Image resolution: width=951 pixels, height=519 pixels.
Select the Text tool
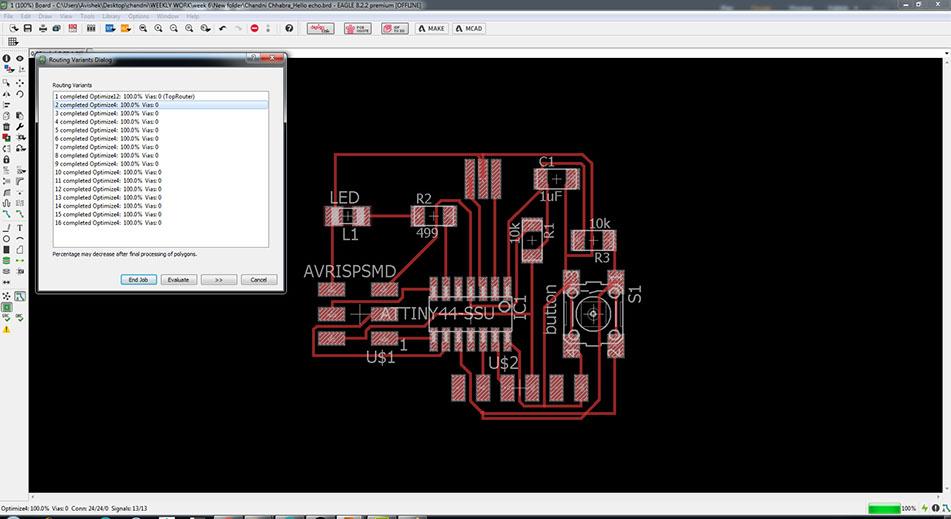[20, 228]
